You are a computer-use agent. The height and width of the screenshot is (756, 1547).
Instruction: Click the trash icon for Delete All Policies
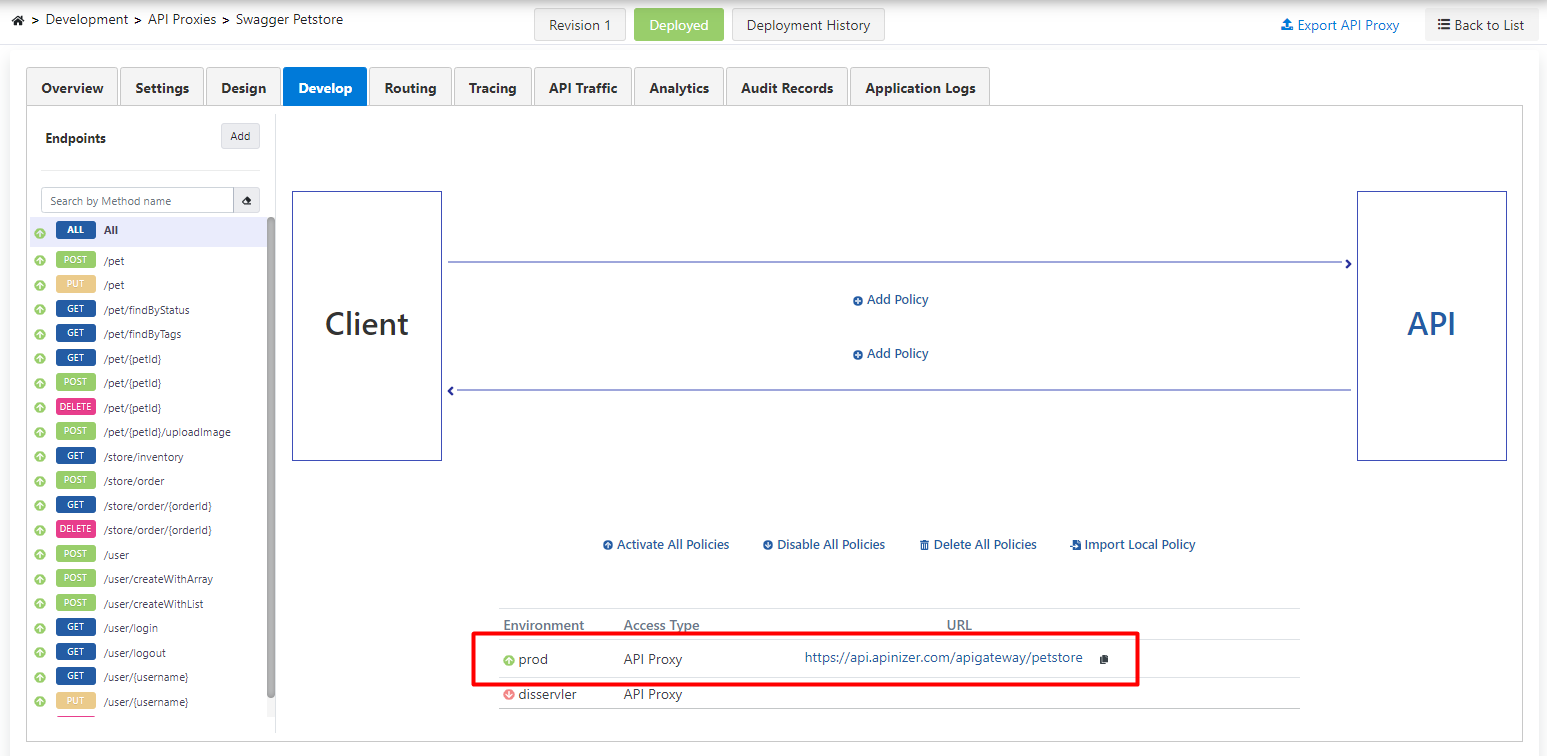coord(924,546)
